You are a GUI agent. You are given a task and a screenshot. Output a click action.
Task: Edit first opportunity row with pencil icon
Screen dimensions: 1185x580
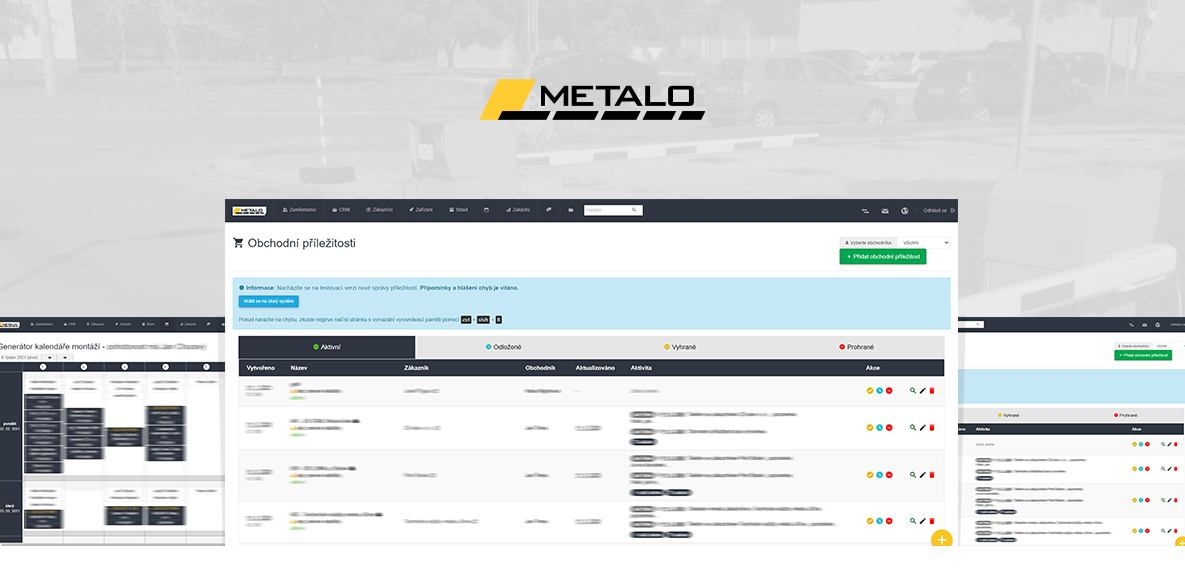(x=923, y=391)
